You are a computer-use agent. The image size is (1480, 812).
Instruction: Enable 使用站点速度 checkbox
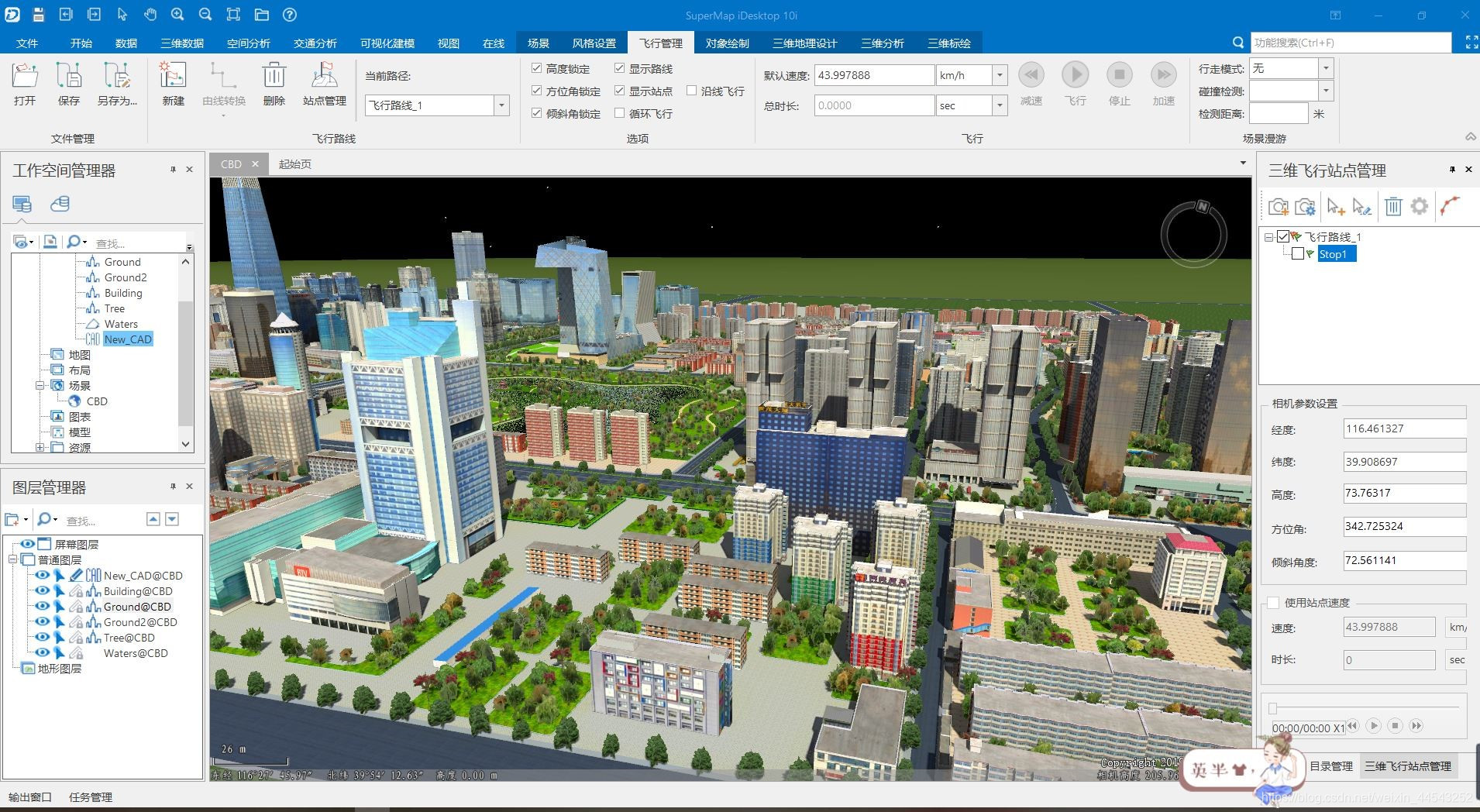(x=1273, y=603)
